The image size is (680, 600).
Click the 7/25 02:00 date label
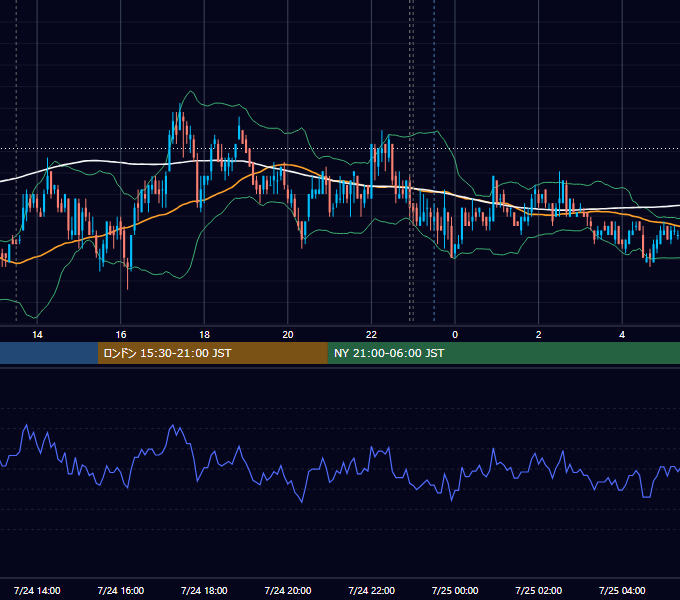coord(539,590)
